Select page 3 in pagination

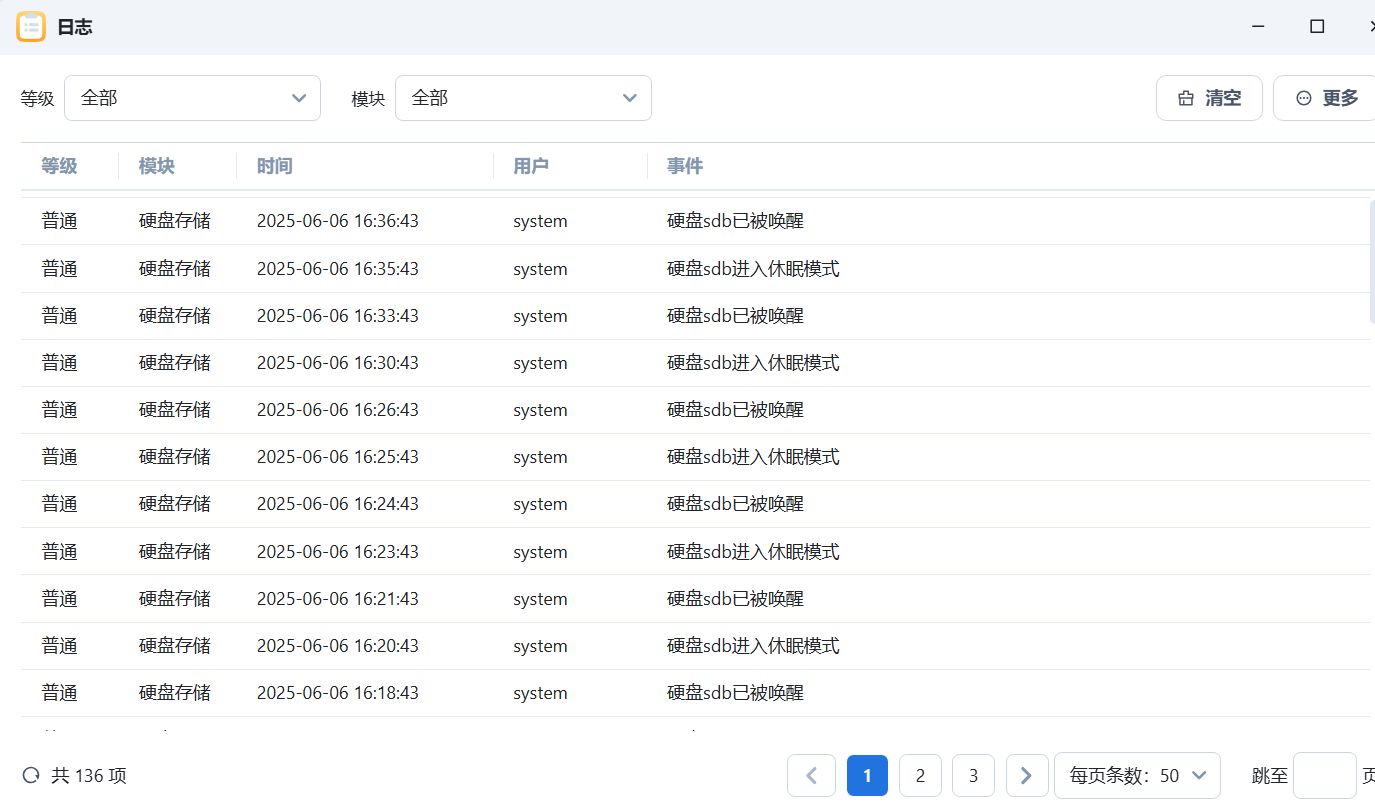point(973,775)
